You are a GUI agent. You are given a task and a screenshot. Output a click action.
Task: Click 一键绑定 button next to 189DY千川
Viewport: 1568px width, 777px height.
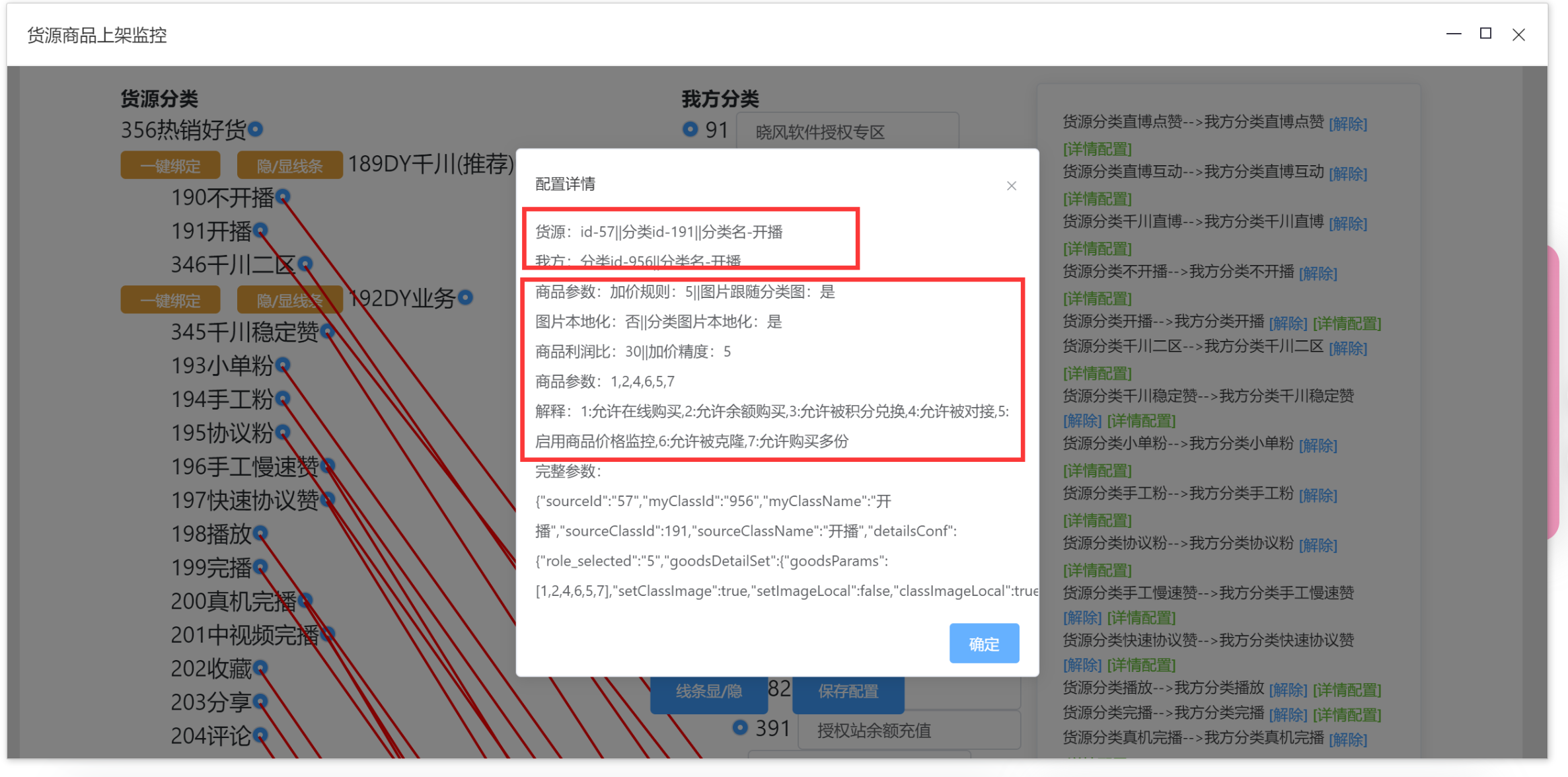(170, 165)
